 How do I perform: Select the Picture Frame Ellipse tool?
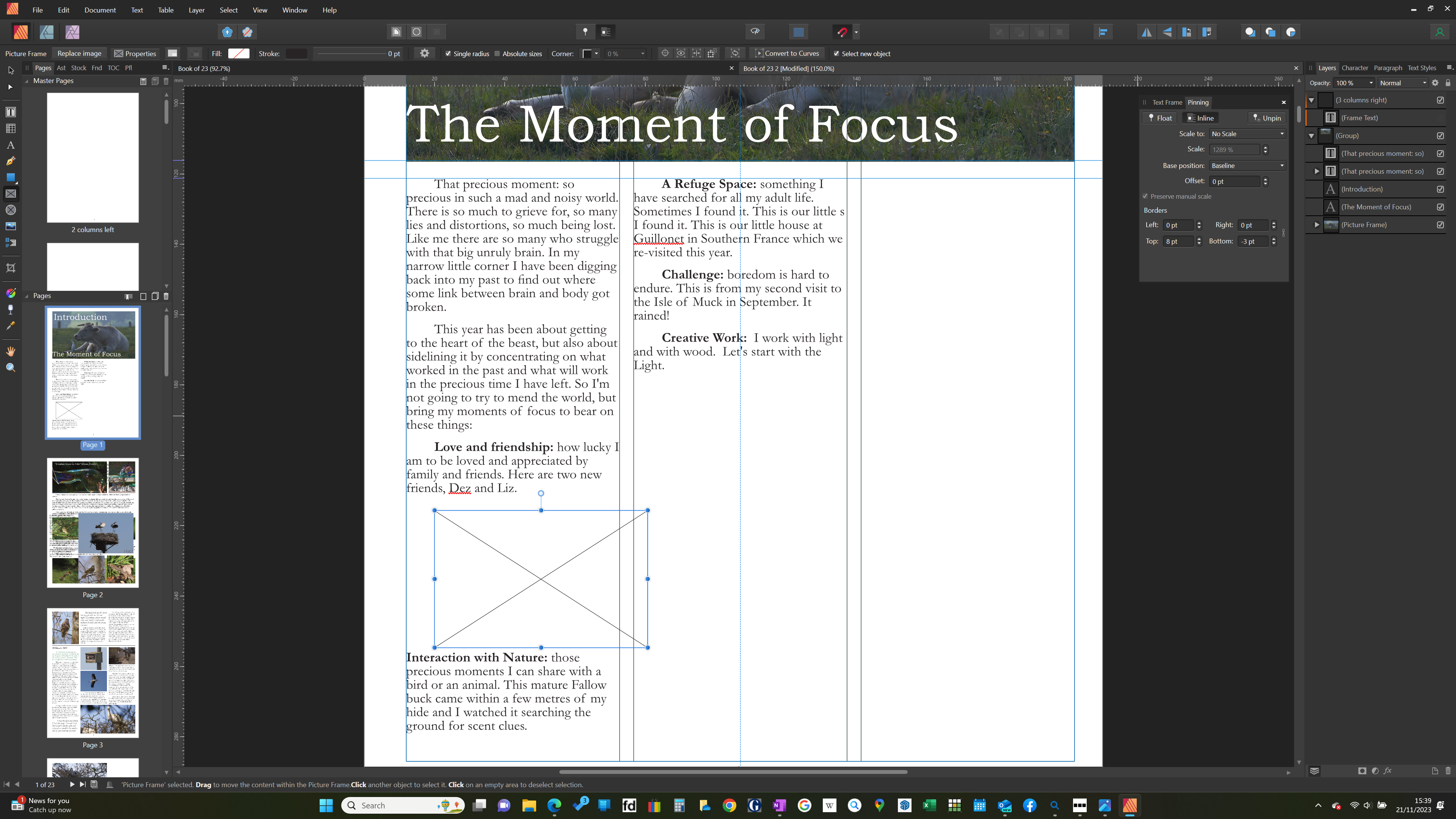coord(10,210)
